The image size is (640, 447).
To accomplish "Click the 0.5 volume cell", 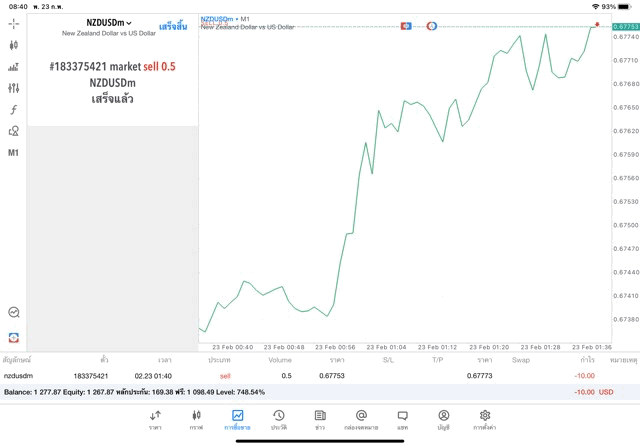I will click(x=287, y=376).
